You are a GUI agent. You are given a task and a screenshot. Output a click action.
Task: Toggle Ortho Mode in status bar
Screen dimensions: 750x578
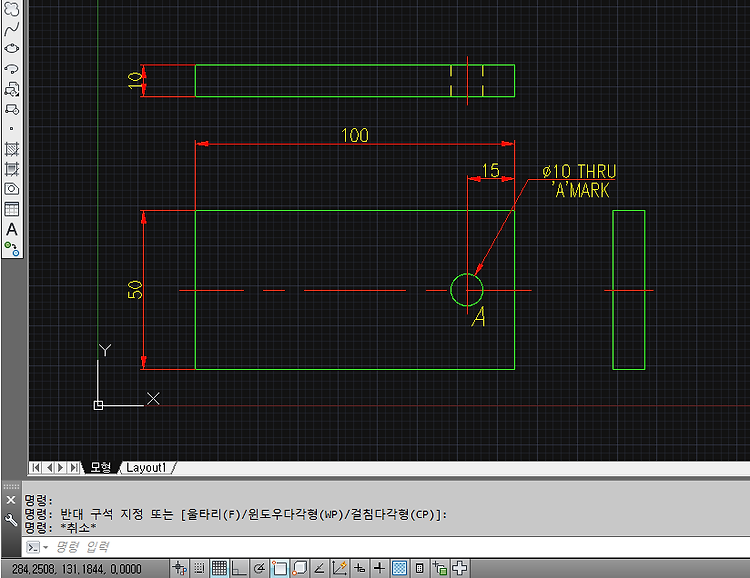click(239, 568)
